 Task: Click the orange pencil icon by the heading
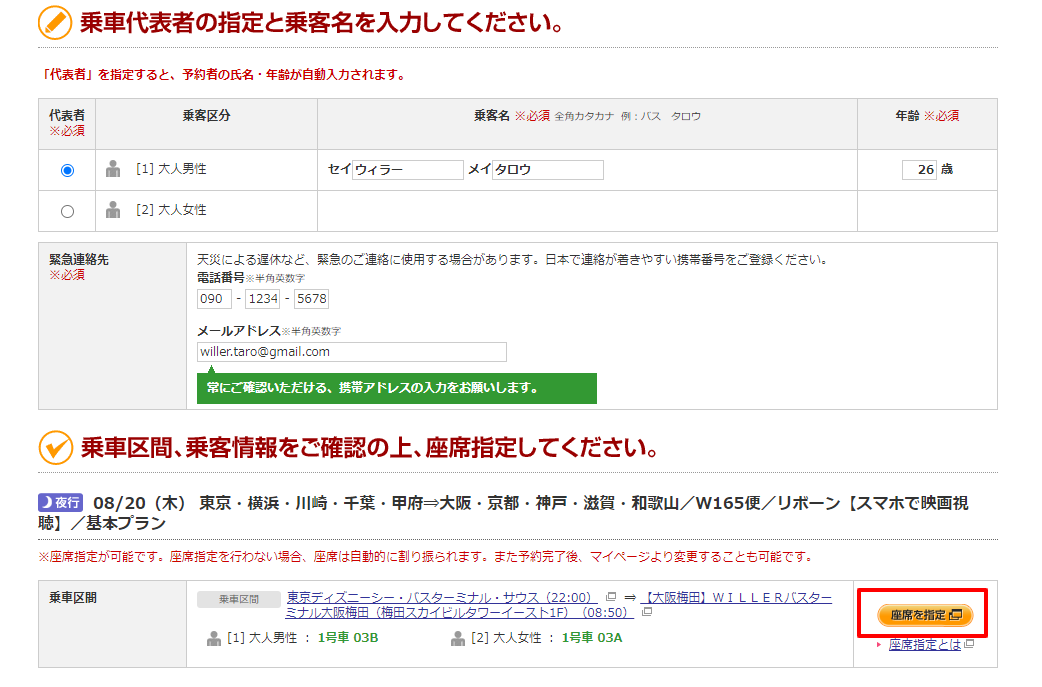click(55, 23)
